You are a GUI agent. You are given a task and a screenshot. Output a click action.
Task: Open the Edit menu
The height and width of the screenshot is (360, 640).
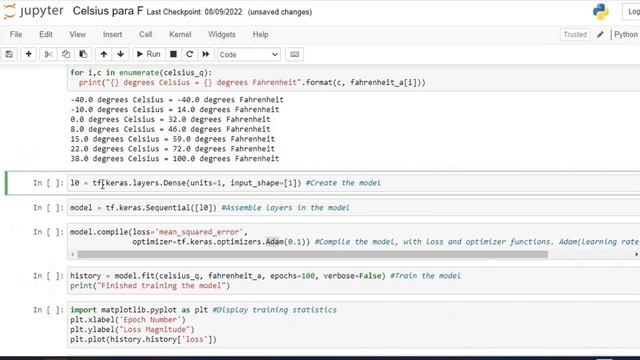coord(46,34)
